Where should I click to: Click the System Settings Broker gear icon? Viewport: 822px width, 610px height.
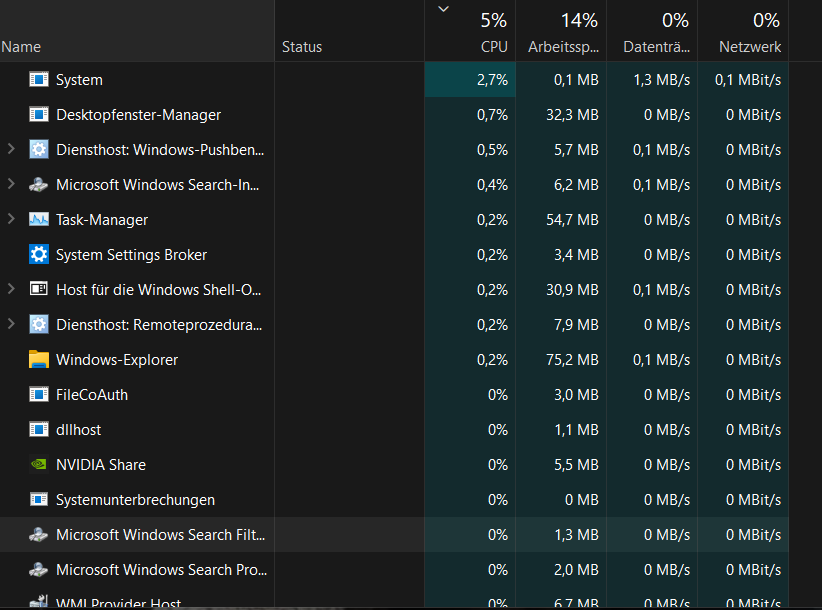[39, 255]
